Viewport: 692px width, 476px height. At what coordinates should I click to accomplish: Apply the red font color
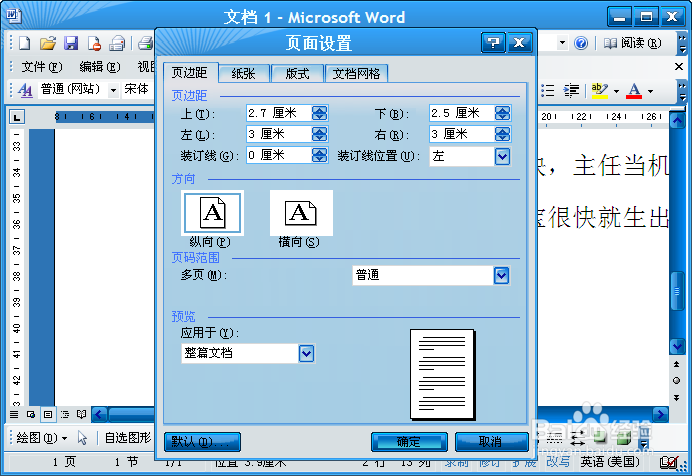634,90
